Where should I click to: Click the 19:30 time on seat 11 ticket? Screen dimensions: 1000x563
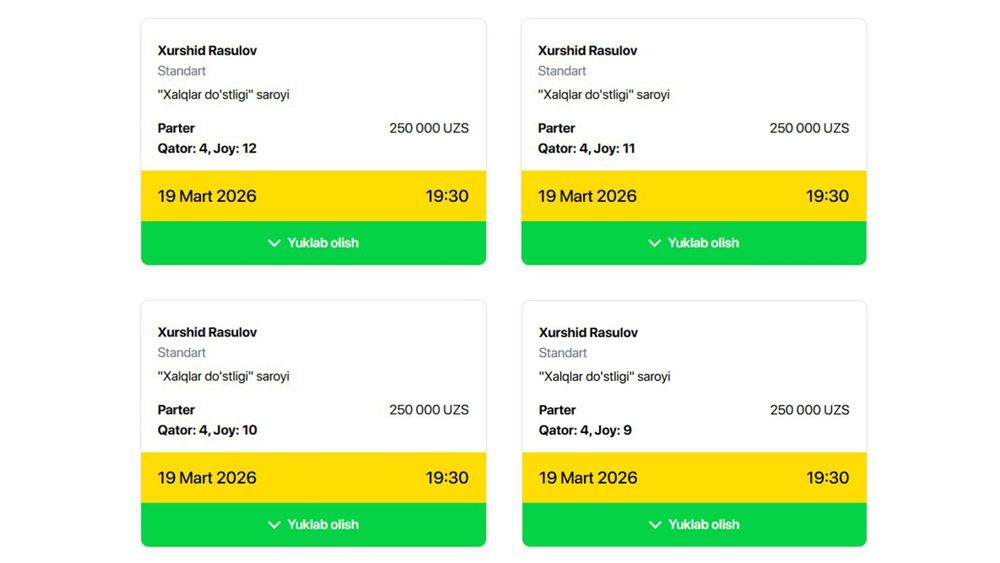827,196
